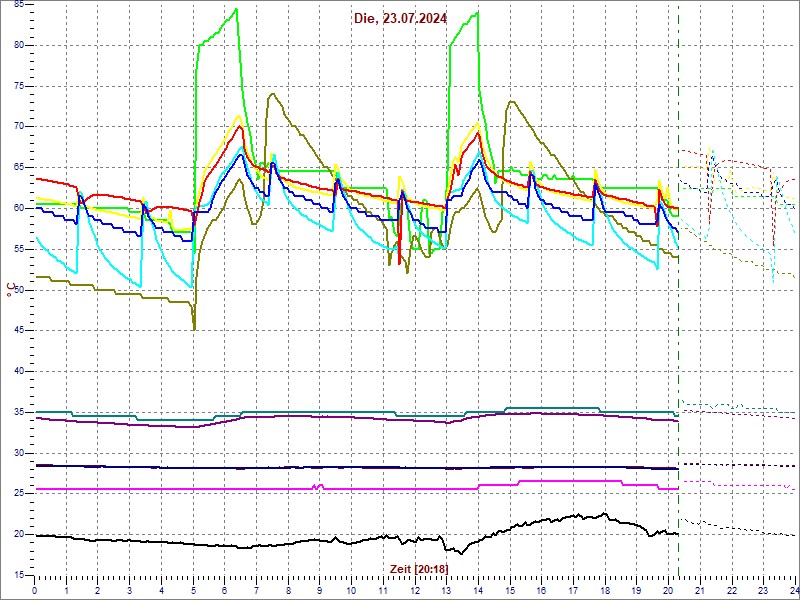Click the hour 1 label on the time axis
The image size is (800, 600).
[66, 590]
